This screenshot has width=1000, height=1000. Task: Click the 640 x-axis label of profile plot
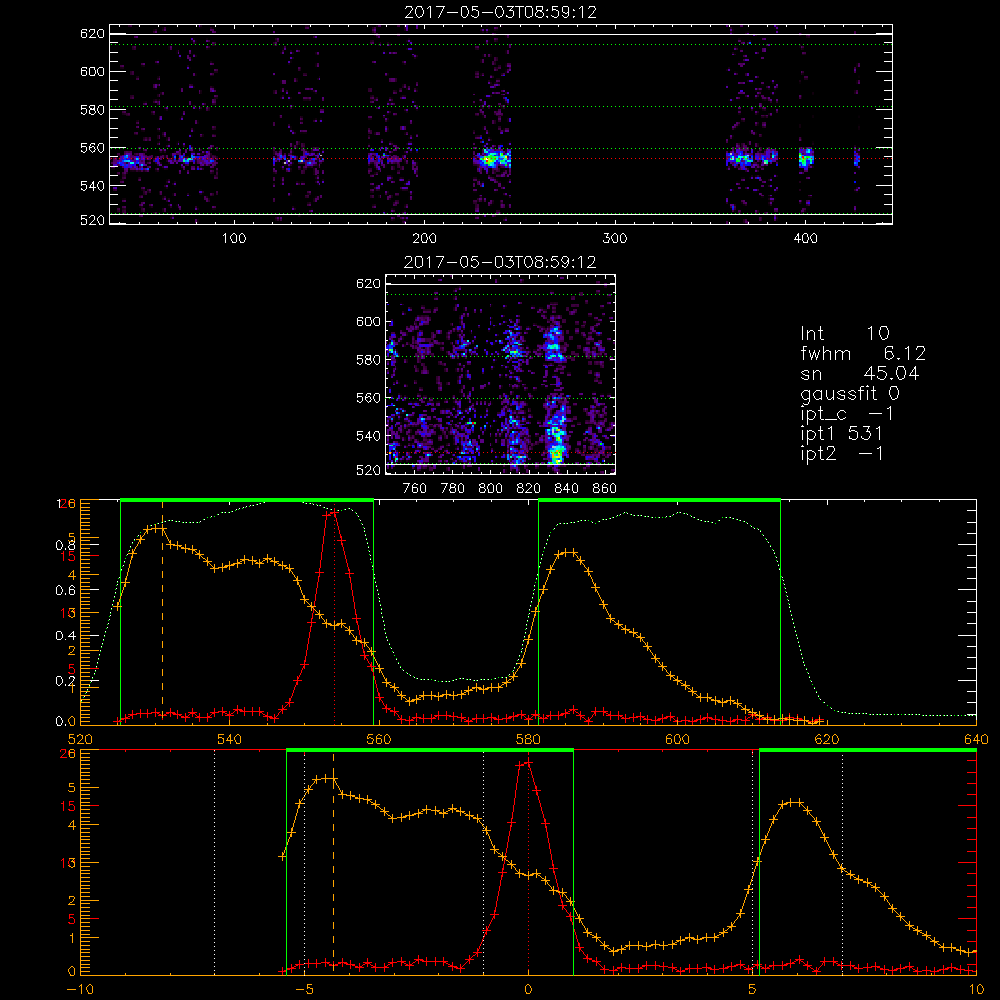[x=976, y=739]
